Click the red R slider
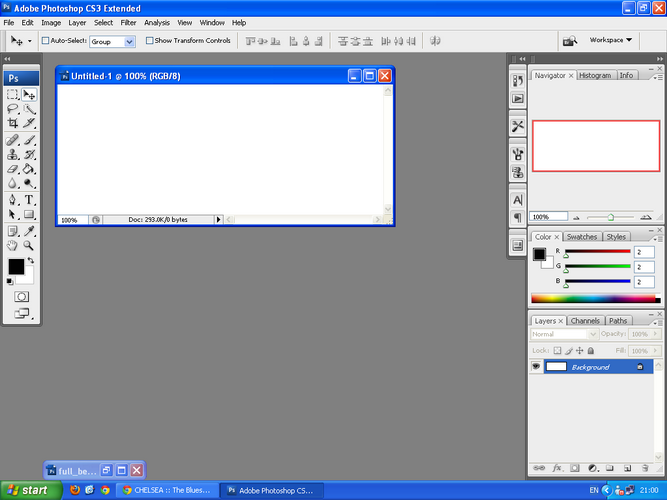 click(x=597, y=251)
